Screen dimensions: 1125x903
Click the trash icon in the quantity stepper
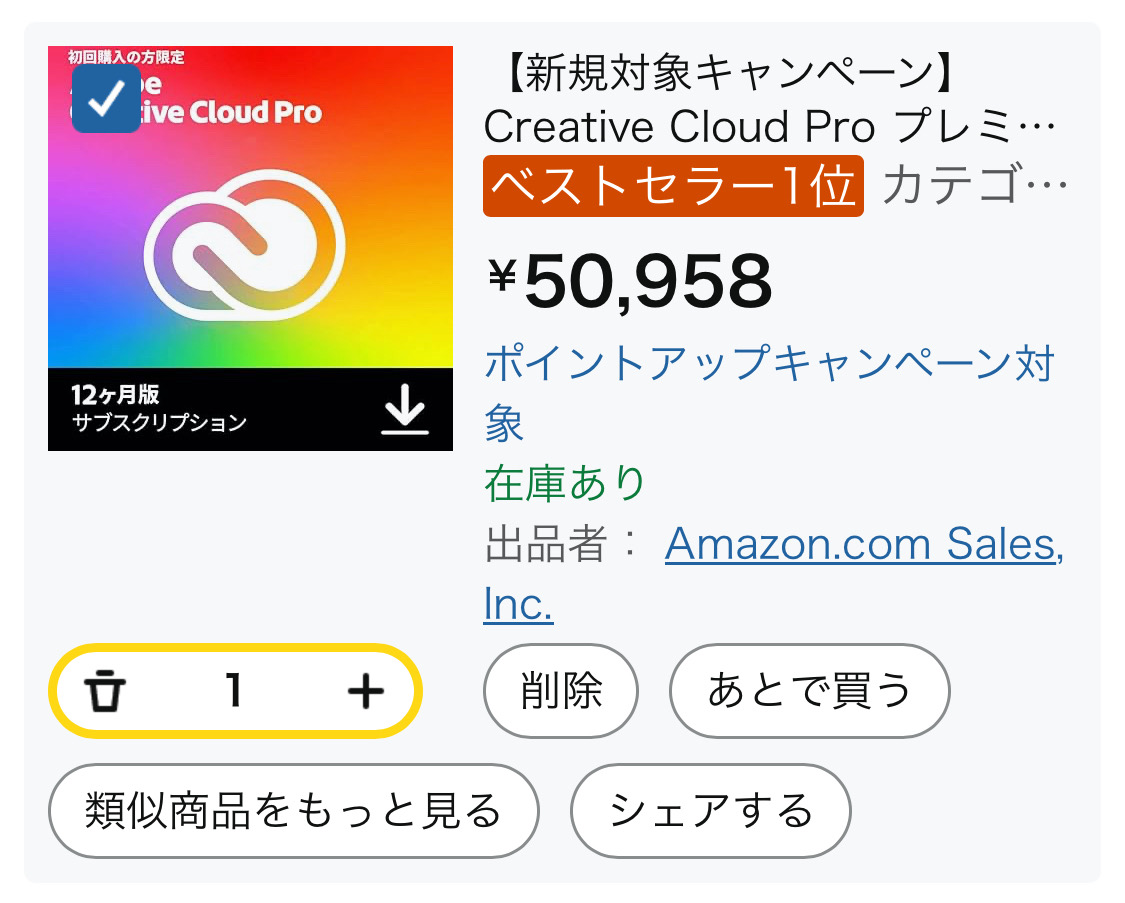(x=103, y=691)
